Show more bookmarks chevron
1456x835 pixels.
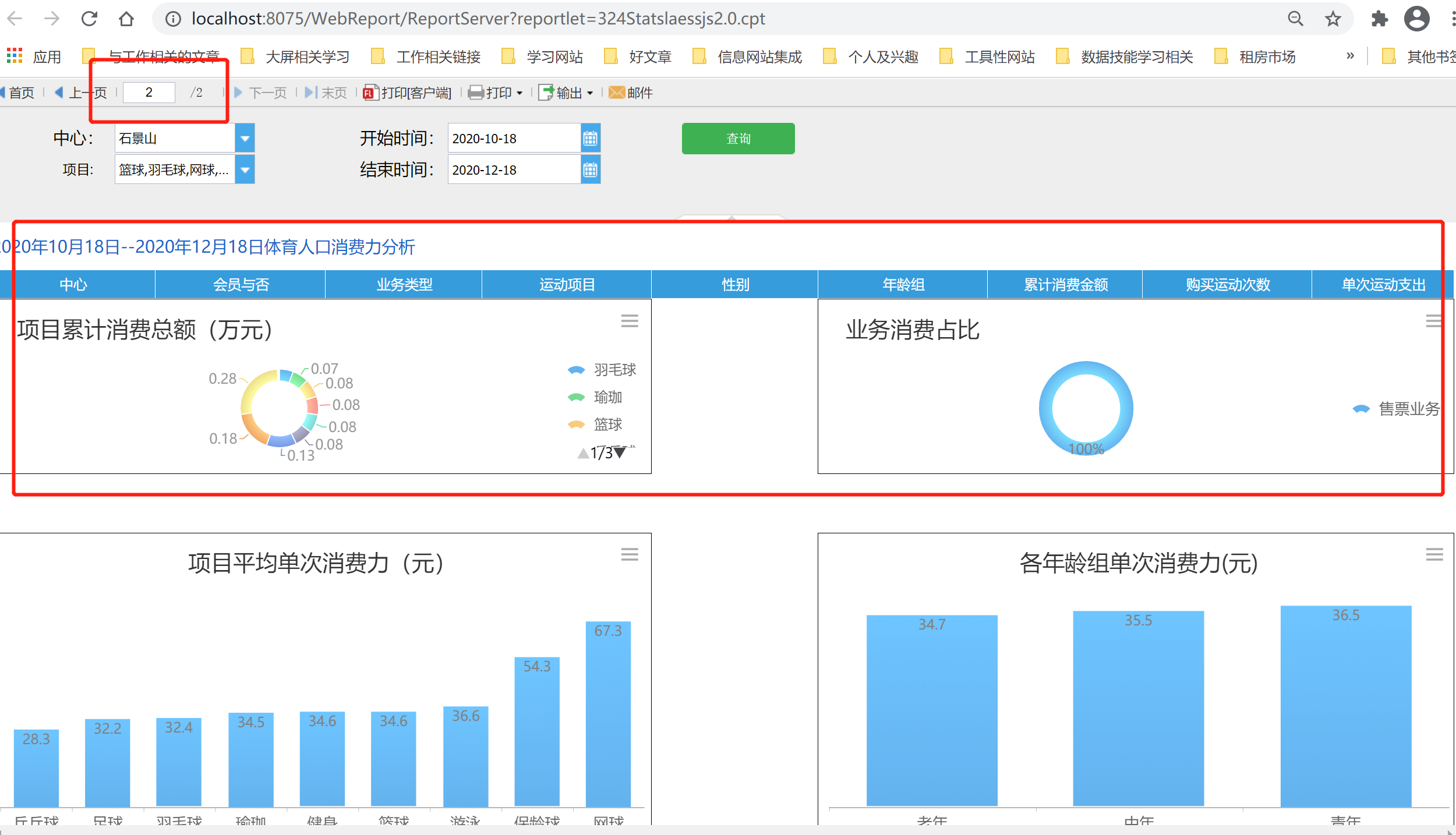click(x=1350, y=56)
